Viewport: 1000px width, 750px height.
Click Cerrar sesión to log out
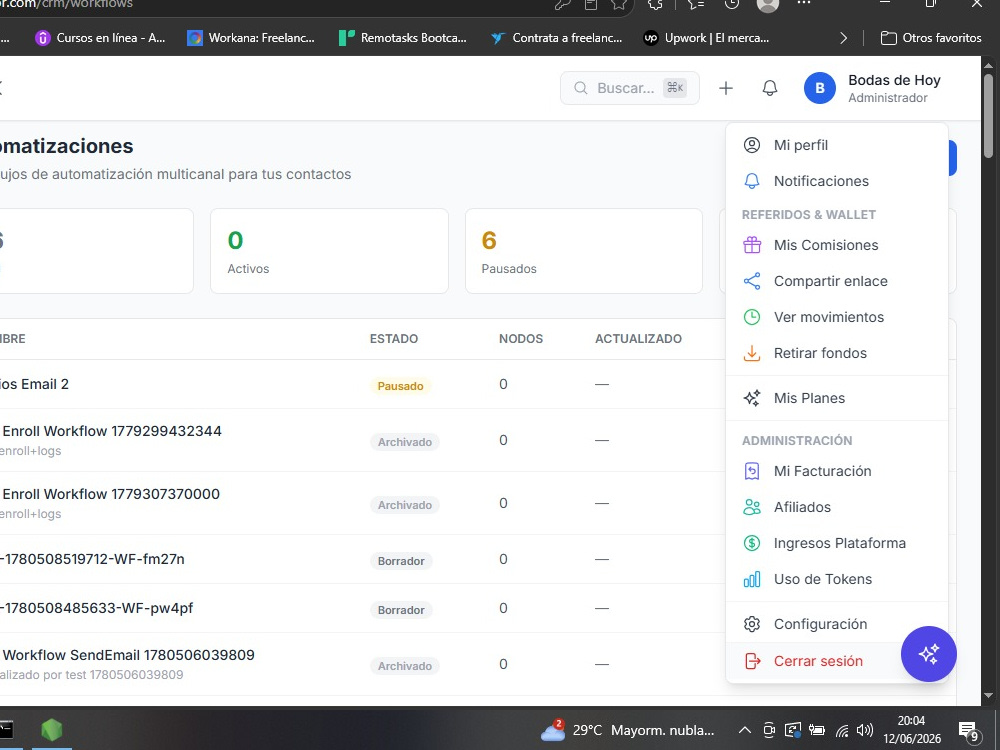837,661
